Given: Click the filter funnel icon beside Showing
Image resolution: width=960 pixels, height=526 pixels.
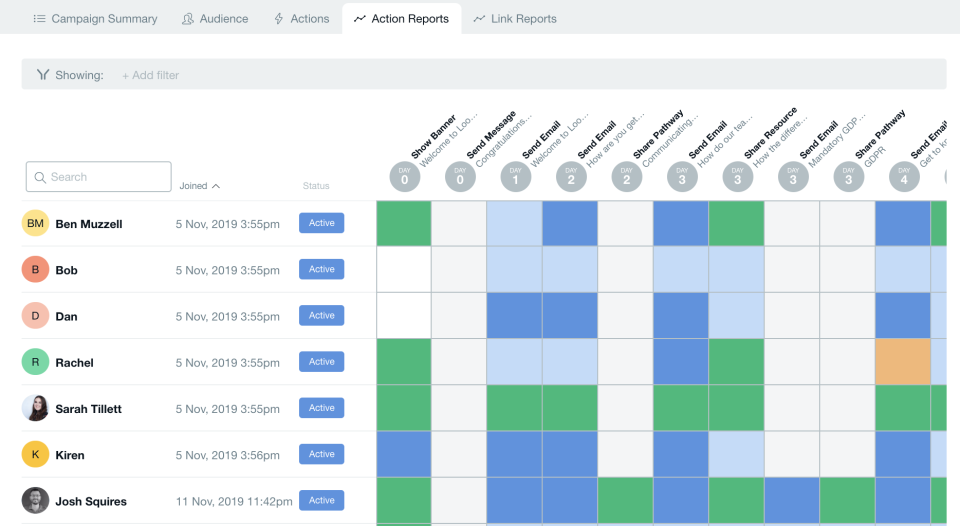Looking at the screenshot, I should [x=43, y=75].
